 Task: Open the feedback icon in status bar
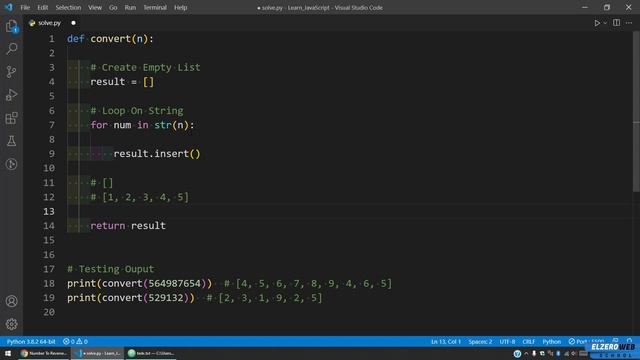tap(616, 341)
